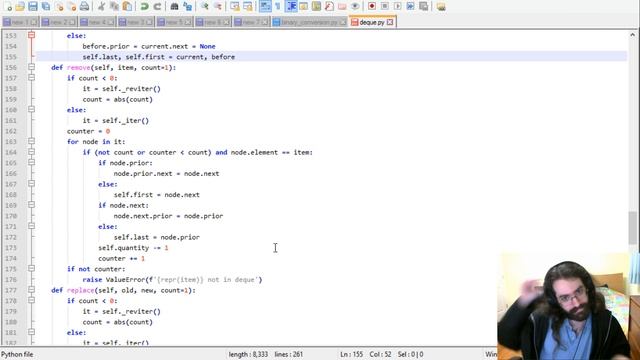
Task: Click the Close All toolbar icon
Action: (x=71, y=7)
